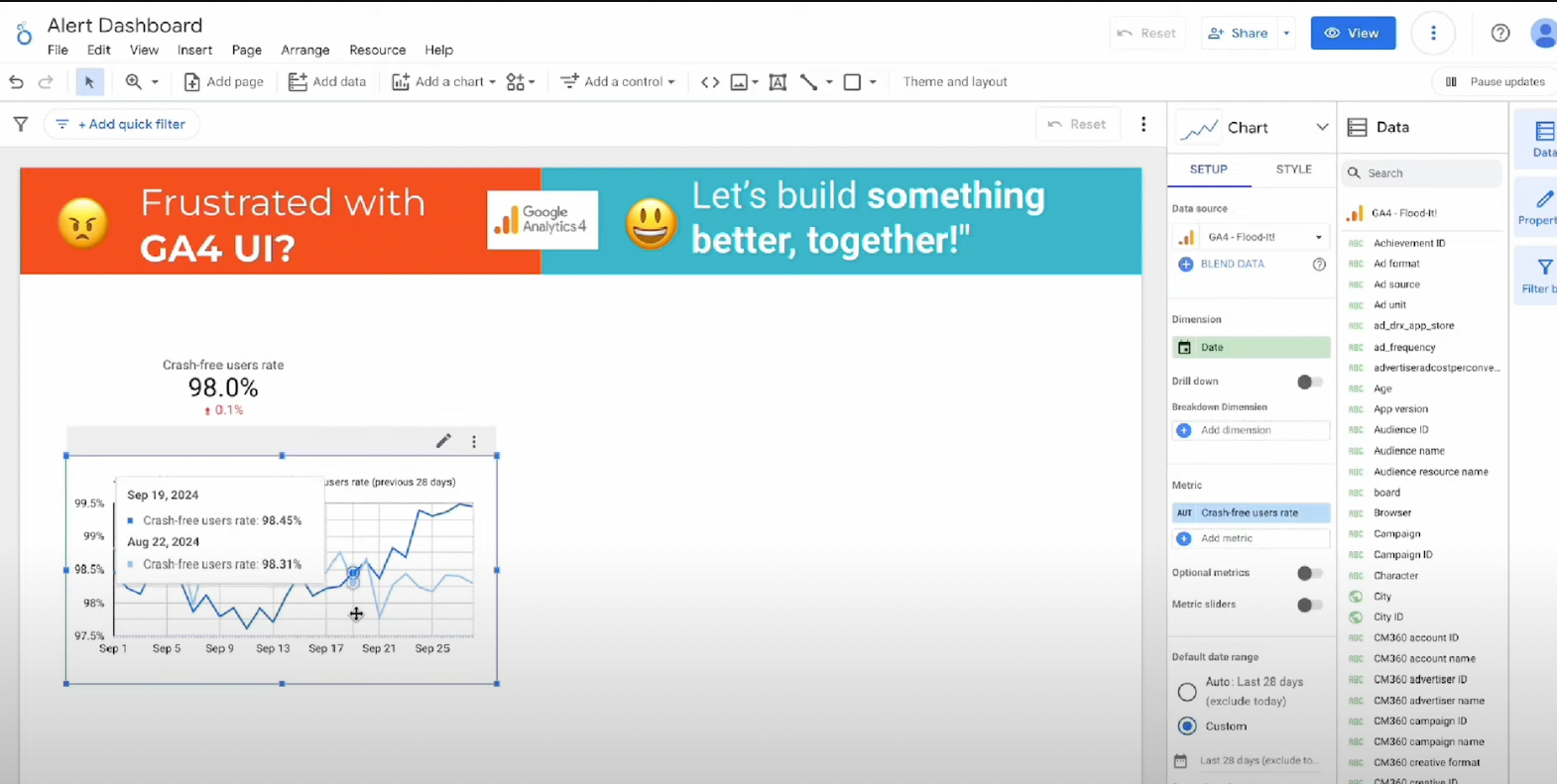Click the Add dimension field
Viewport: 1557px width, 784px height.
pos(1252,430)
